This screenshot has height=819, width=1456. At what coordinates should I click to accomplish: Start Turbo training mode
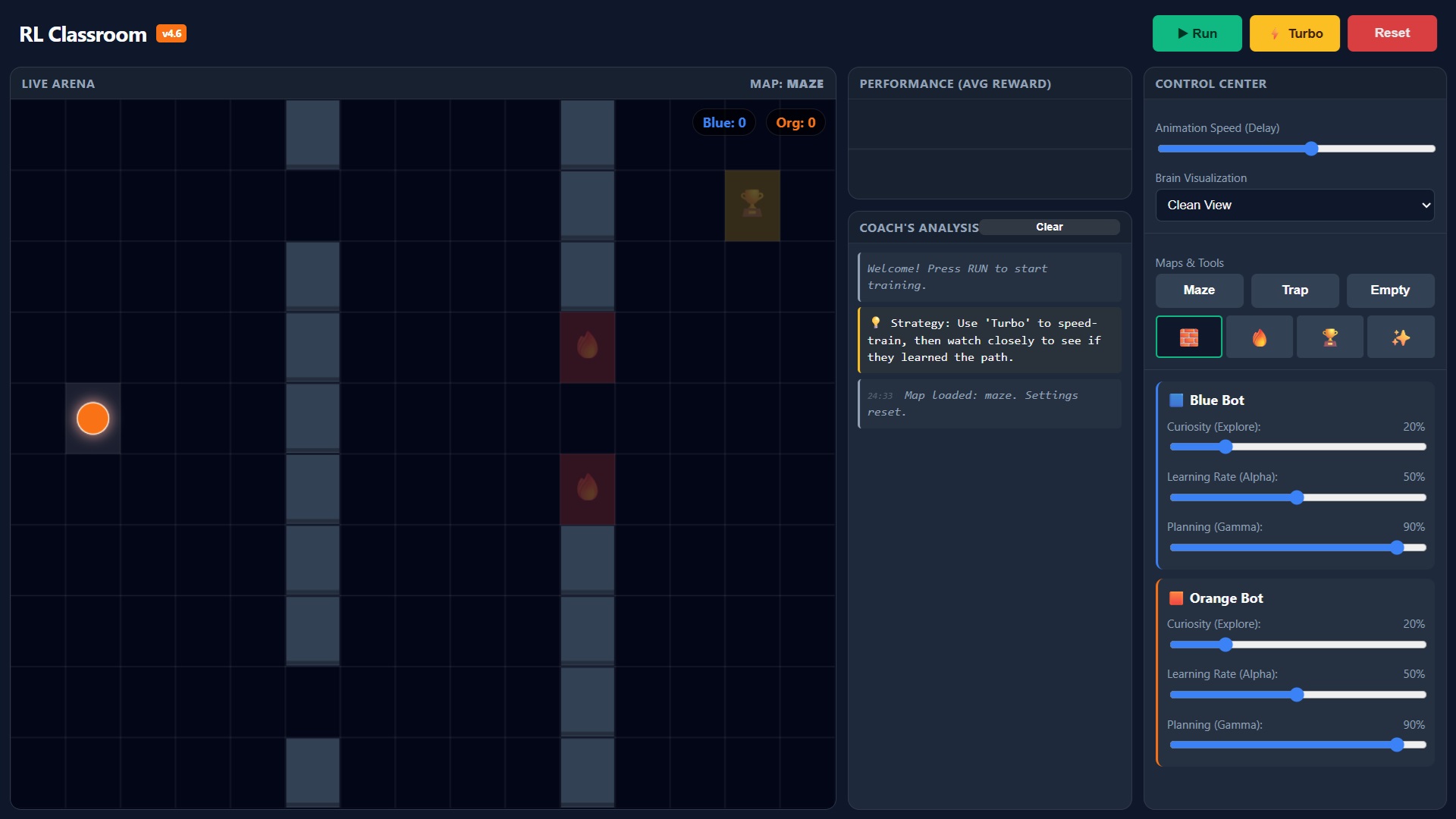click(x=1294, y=33)
